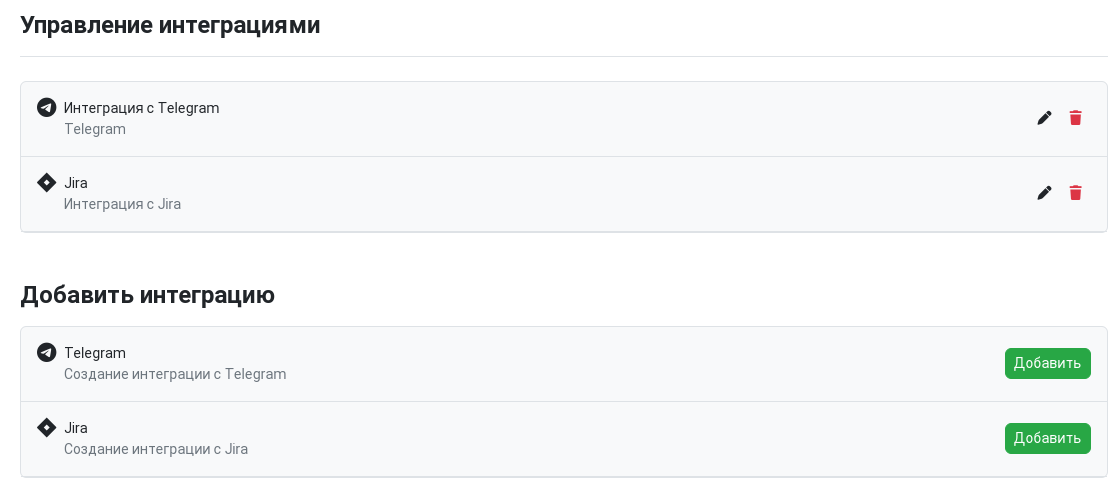Add a new Jira integration with Добавить button

point(1047,438)
